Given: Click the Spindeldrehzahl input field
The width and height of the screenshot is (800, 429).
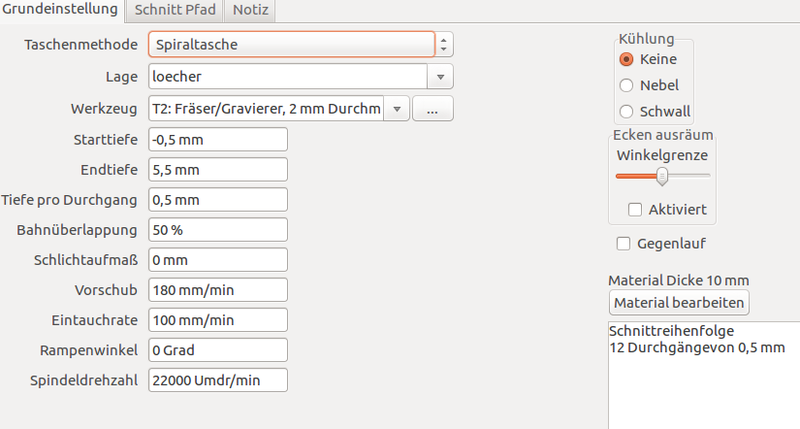Looking at the screenshot, I should coord(218,380).
